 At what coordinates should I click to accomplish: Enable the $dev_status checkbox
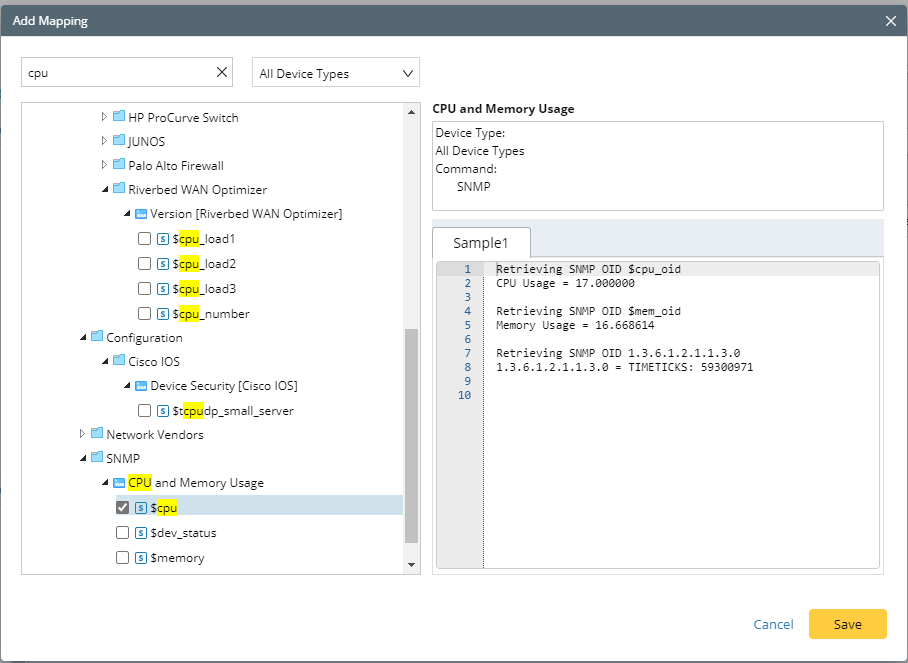pos(123,533)
